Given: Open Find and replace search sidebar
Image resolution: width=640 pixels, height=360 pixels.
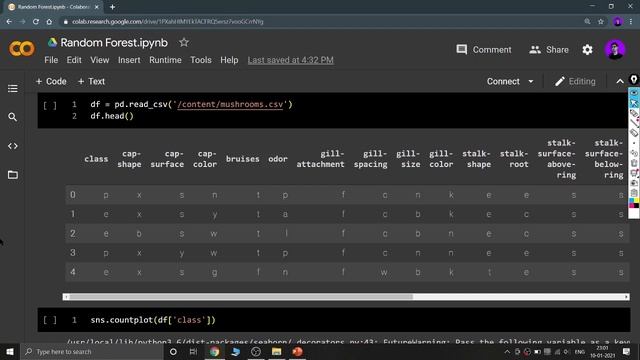Looking at the screenshot, I should (x=13, y=117).
